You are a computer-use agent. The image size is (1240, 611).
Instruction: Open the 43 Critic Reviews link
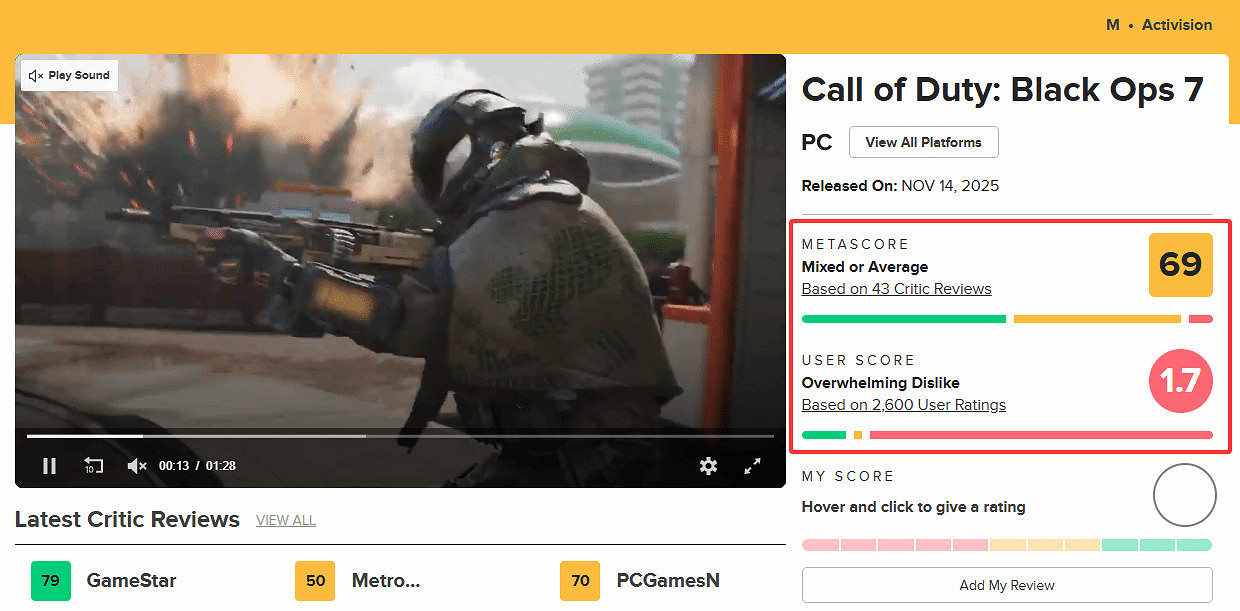(x=896, y=288)
